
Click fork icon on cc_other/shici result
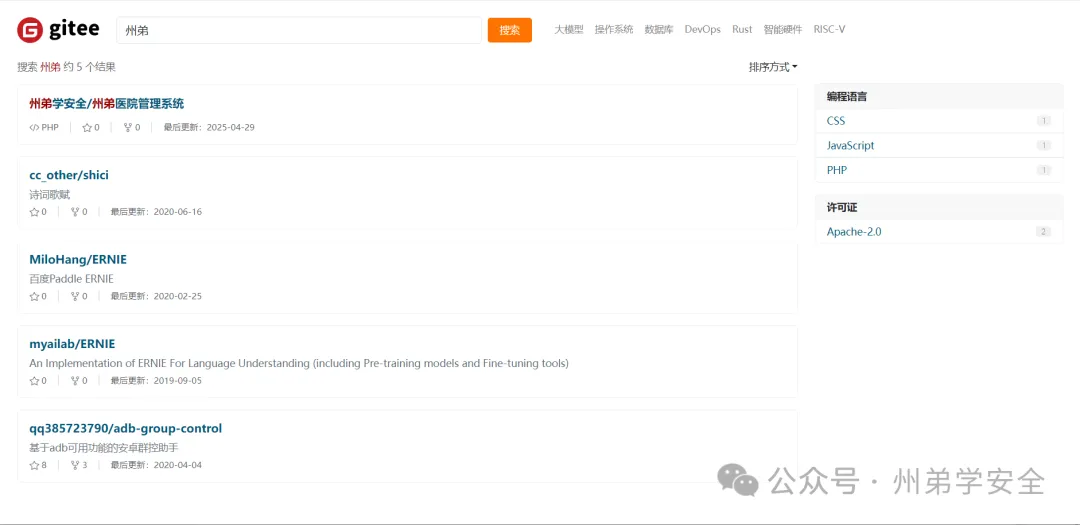point(75,212)
